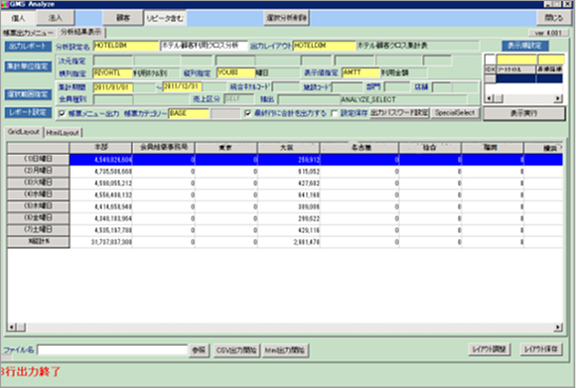Click the 名古屋 column header
The width and height of the screenshot is (576, 388).
[360, 148]
